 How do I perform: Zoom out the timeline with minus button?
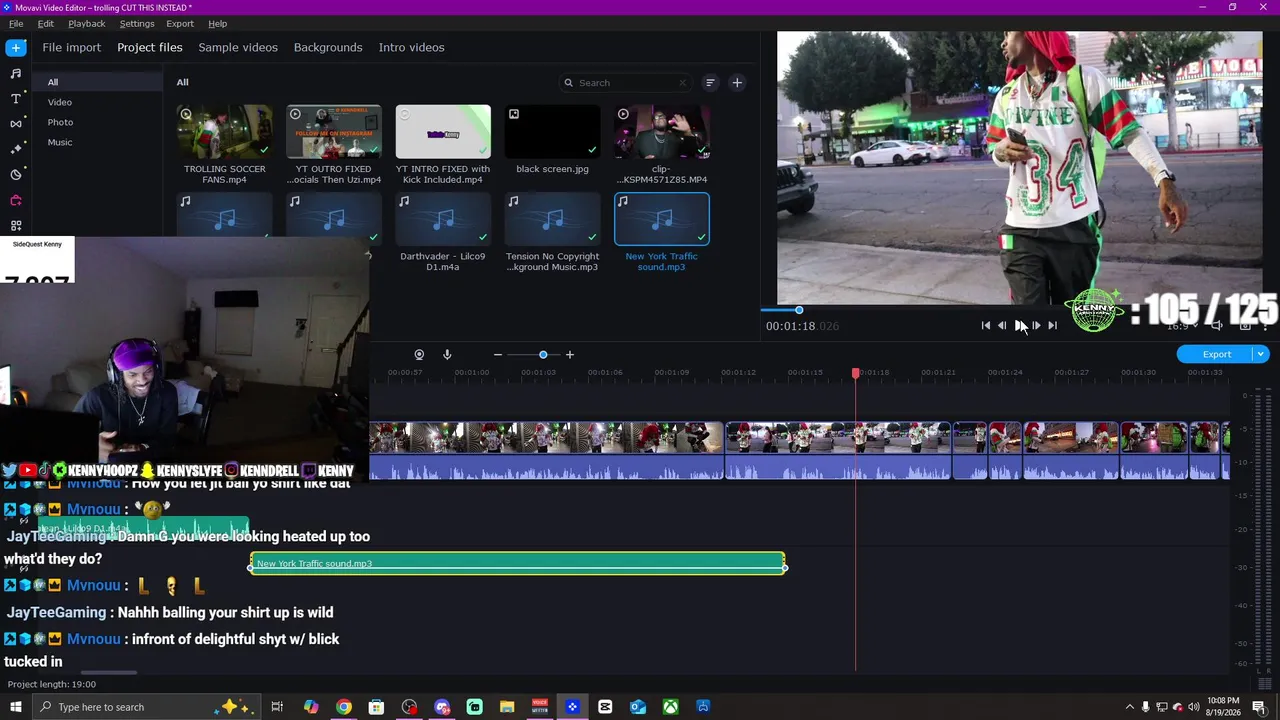coord(498,355)
